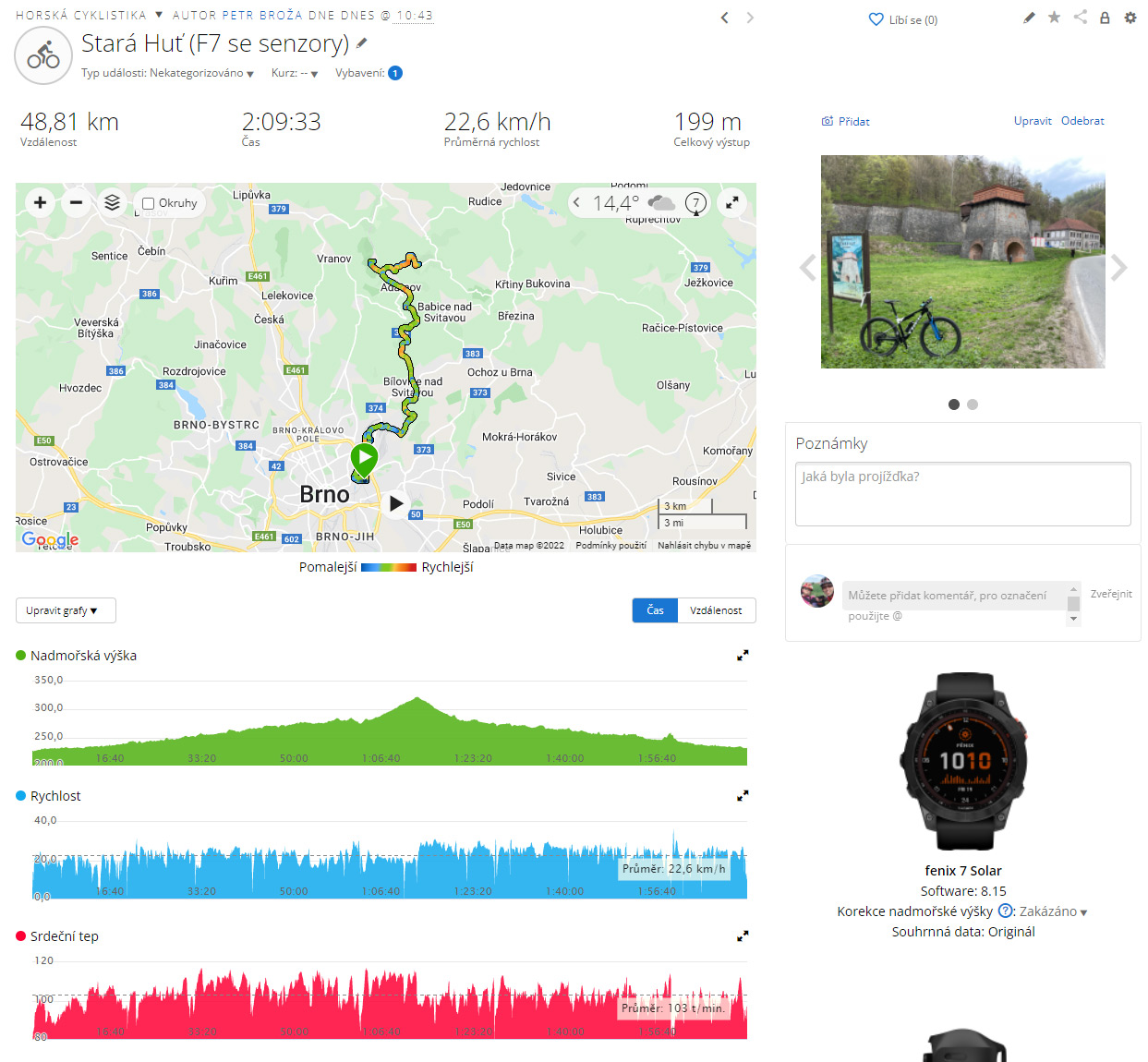Click the 2:09:33 time value
This screenshot has height=1062, width=1148.
click(282, 122)
